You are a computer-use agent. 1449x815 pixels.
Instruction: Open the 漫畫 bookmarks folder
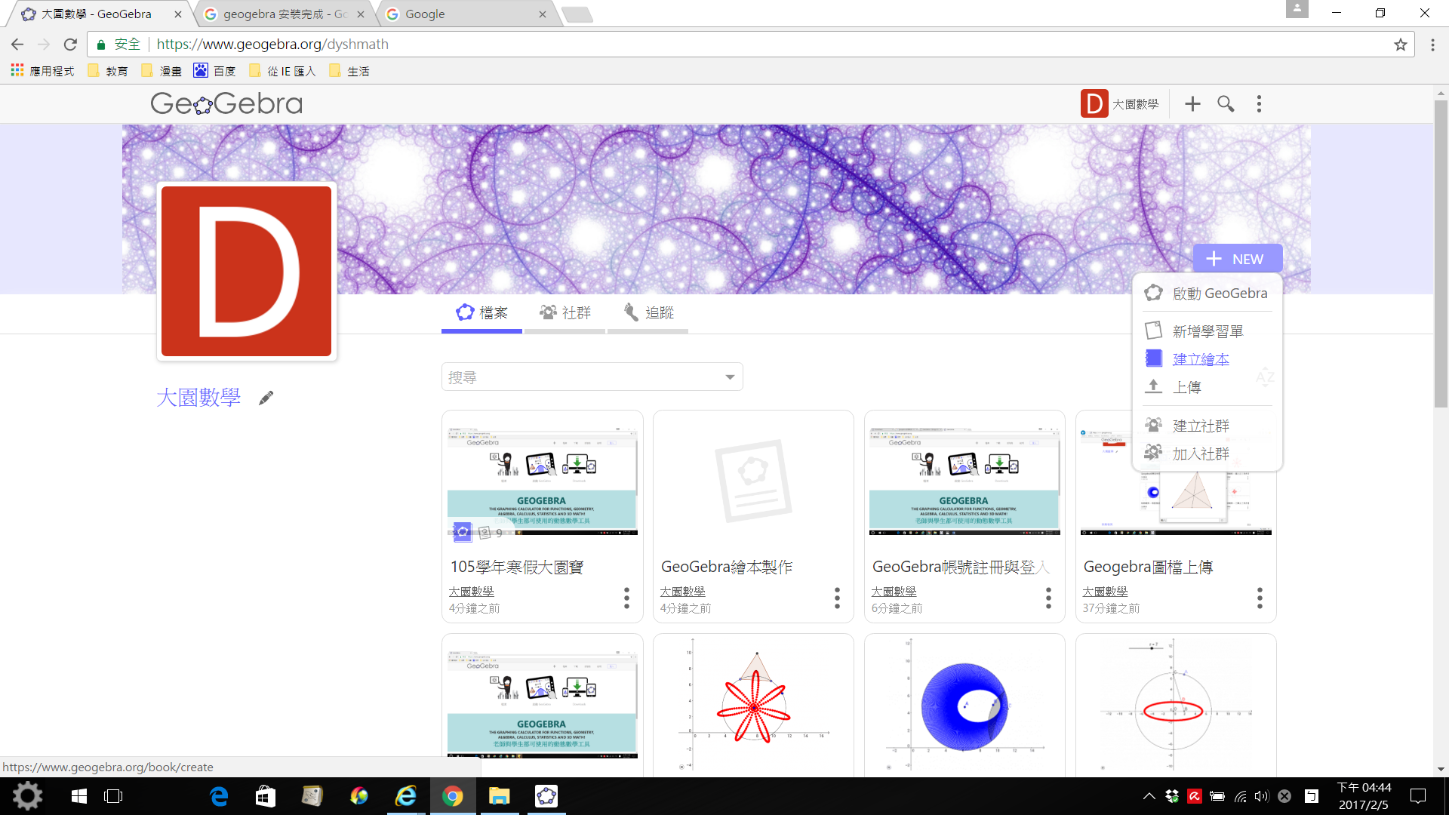[x=161, y=71]
